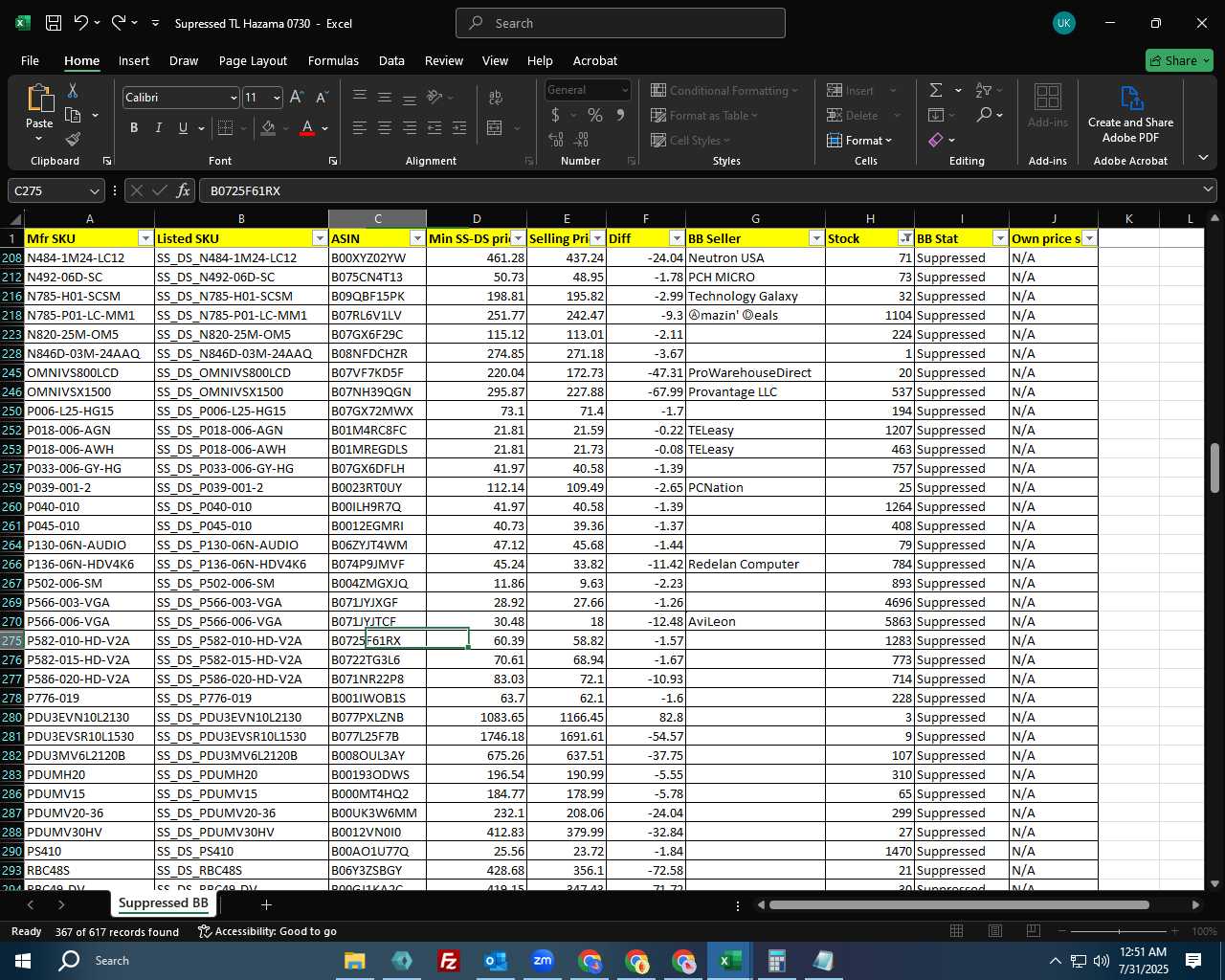Click the Cell Styles button
Image resolution: width=1225 pixels, height=980 pixels.
[x=689, y=140]
